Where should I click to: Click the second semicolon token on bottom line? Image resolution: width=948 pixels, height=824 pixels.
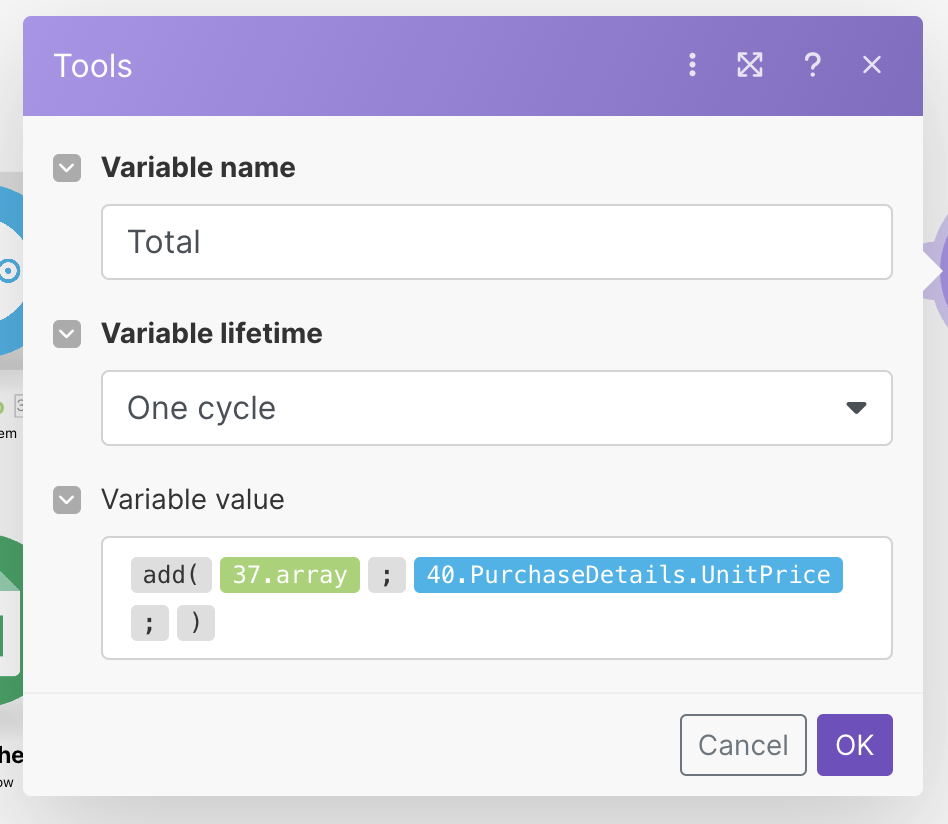(150, 624)
